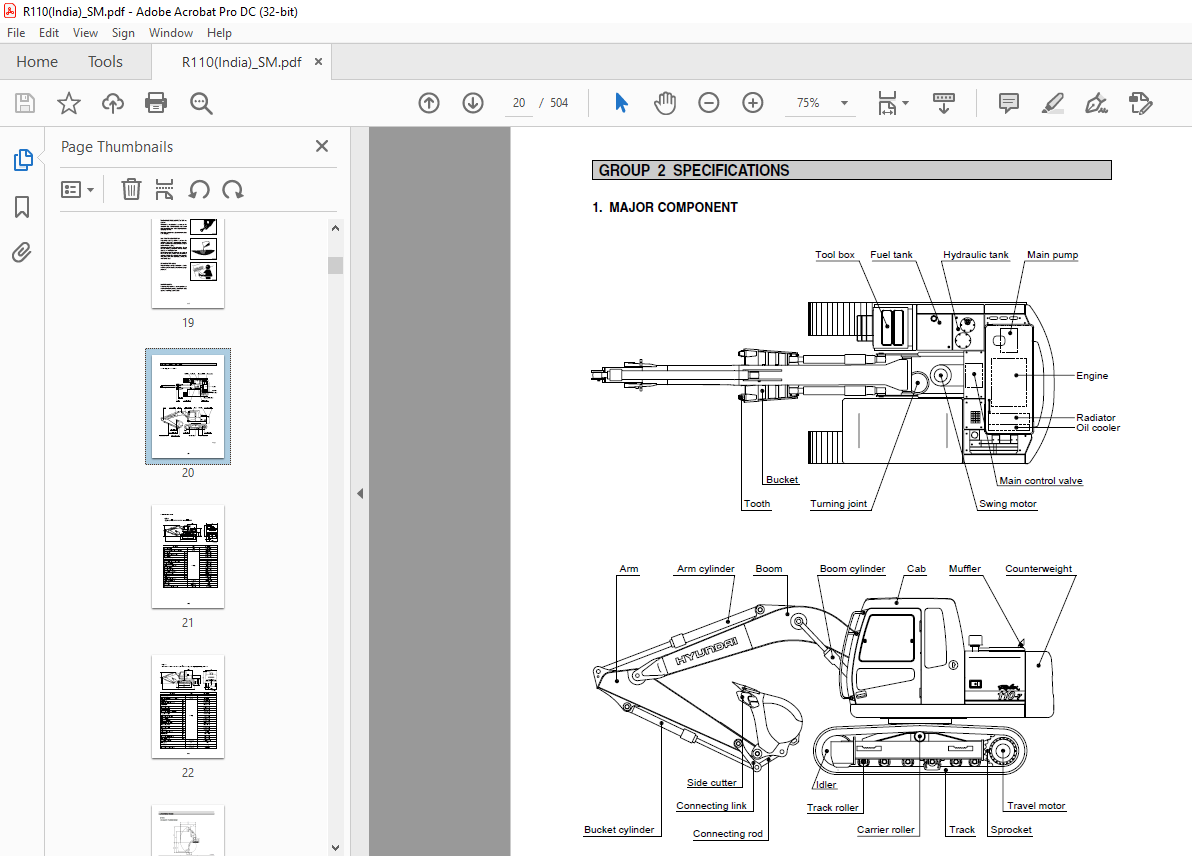Click the 'Hydraulic tank' diagram label
Image resolution: width=1192 pixels, height=856 pixels.
pos(976,255)
